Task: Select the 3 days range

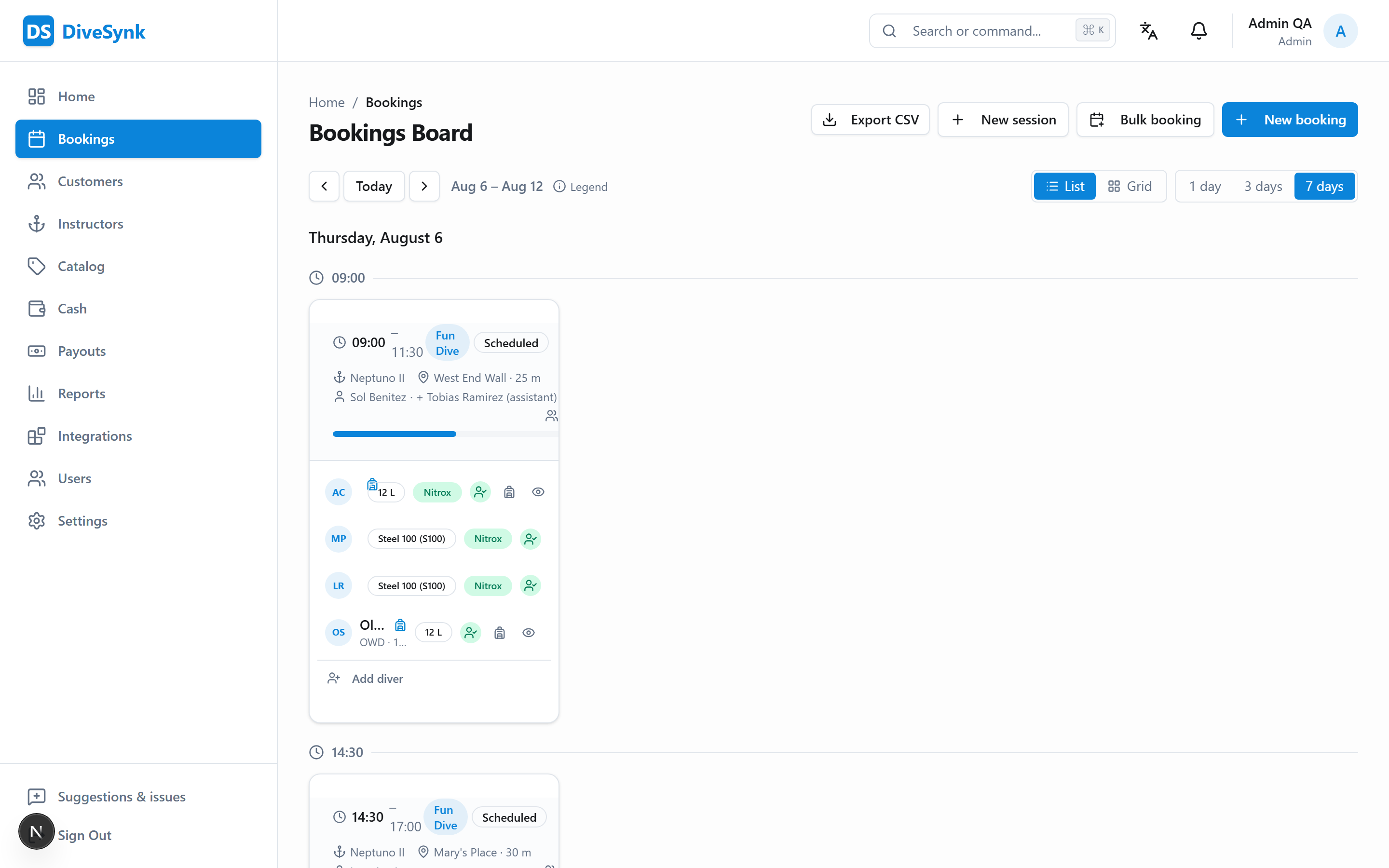Action: 1263,186
